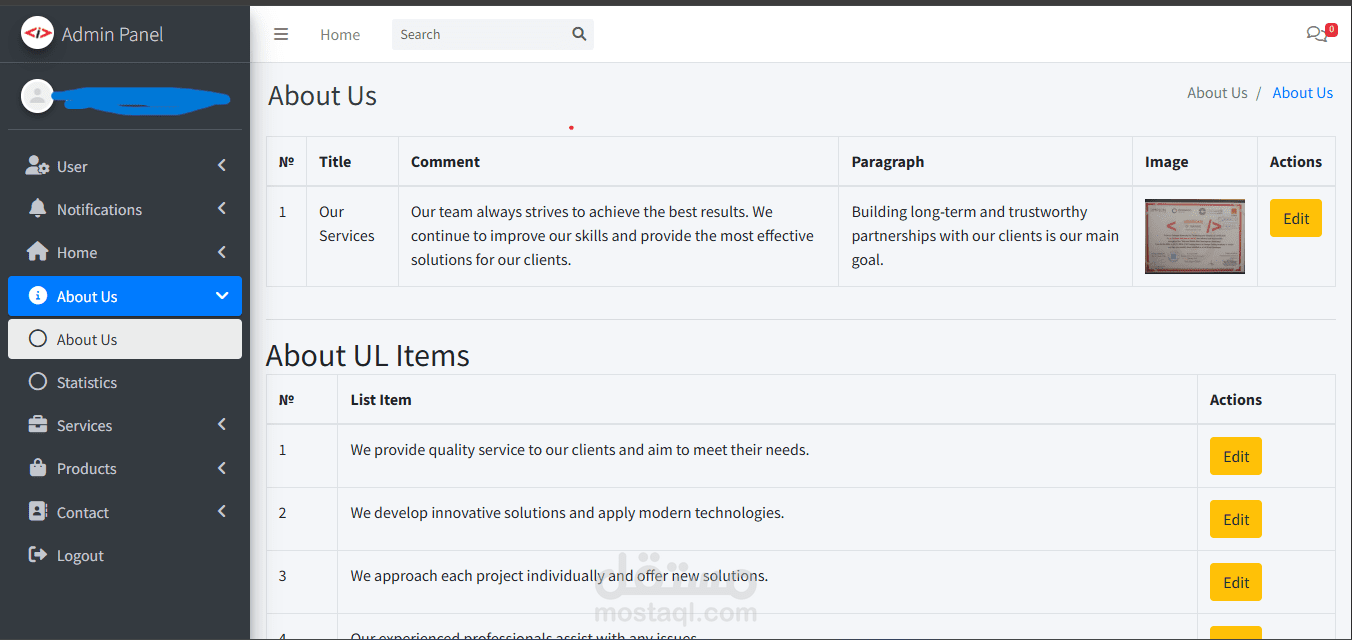This screenshot has height=640, width=1352.
Task: Click the Logout arrow icon
Action: click(38, 555)
